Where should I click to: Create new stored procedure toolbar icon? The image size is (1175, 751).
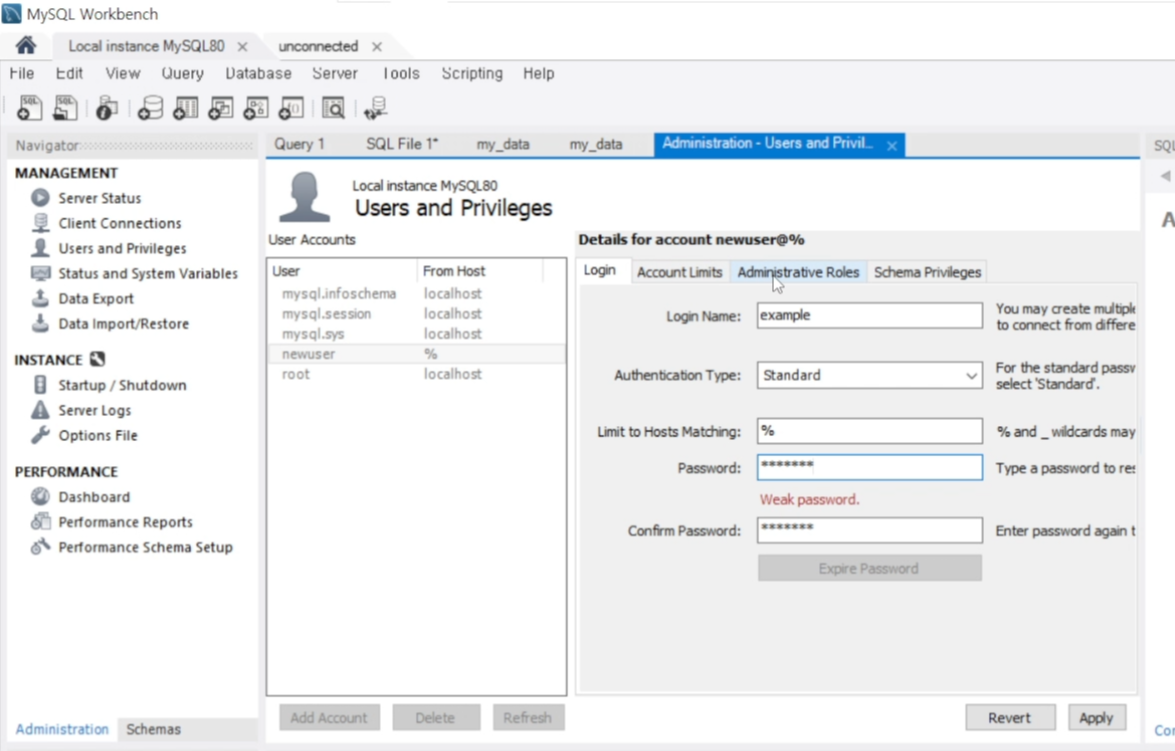[x=256, y=108]
